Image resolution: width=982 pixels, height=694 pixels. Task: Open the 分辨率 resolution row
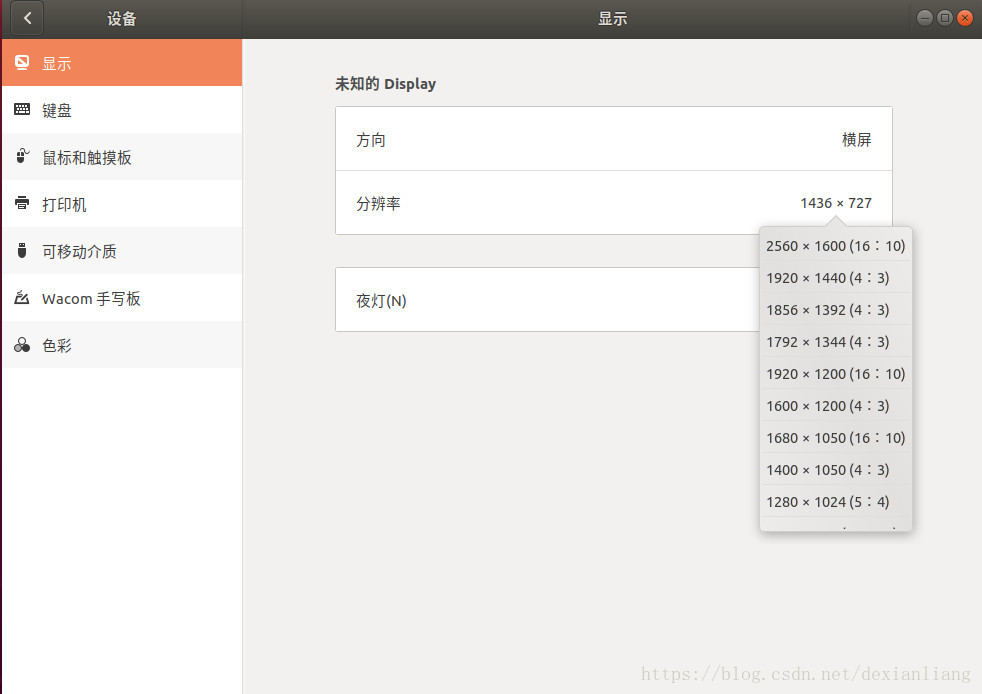[x=614, y=203]
